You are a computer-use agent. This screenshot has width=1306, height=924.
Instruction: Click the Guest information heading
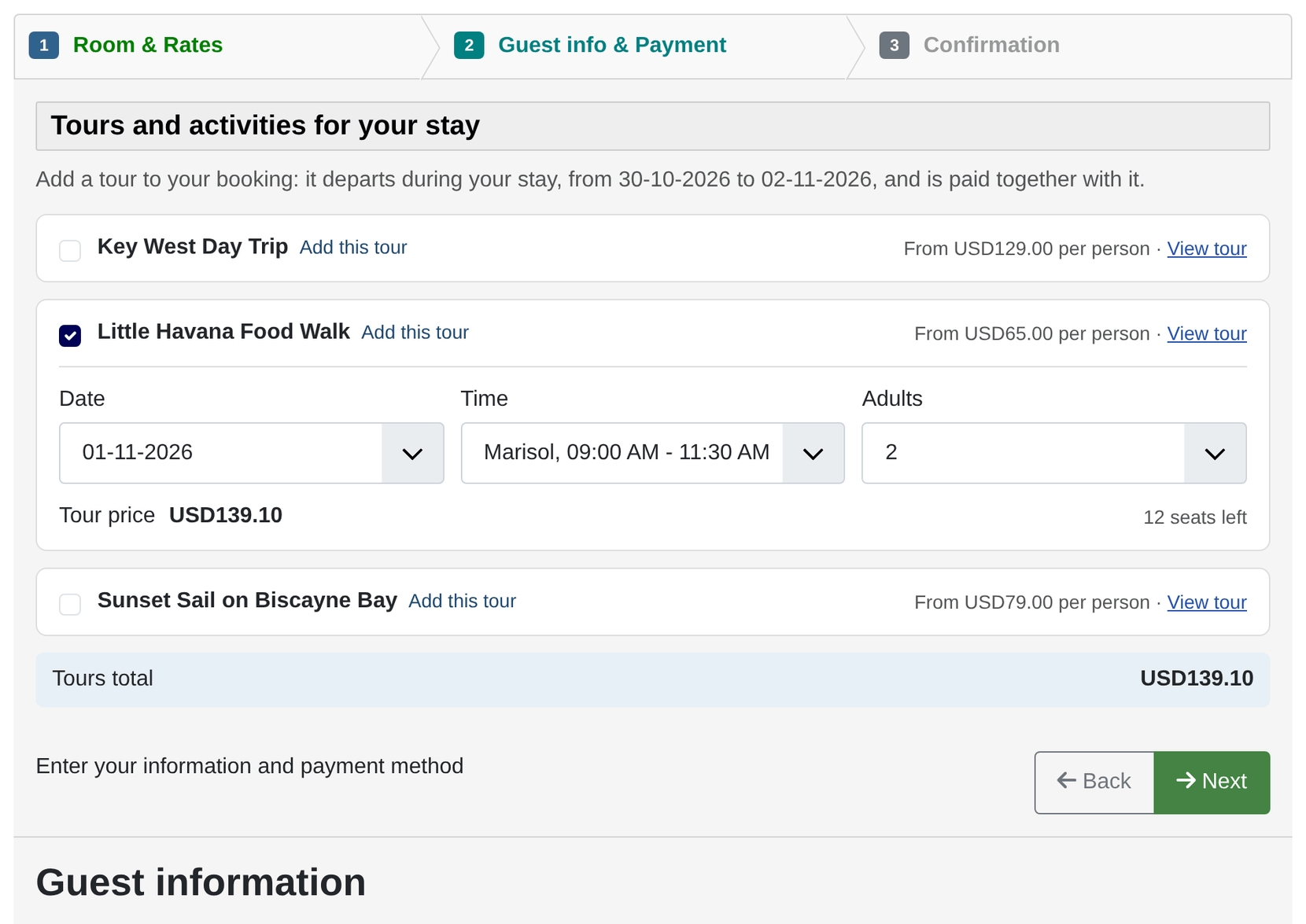[x=201, y=882]
